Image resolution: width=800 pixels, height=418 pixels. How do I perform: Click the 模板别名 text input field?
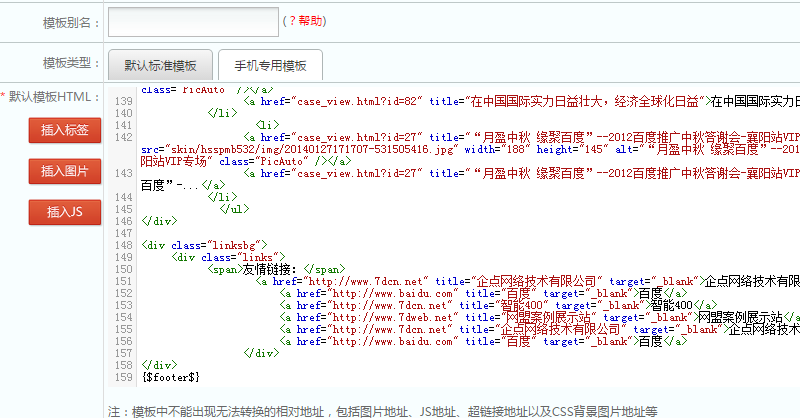pos(193,21)
